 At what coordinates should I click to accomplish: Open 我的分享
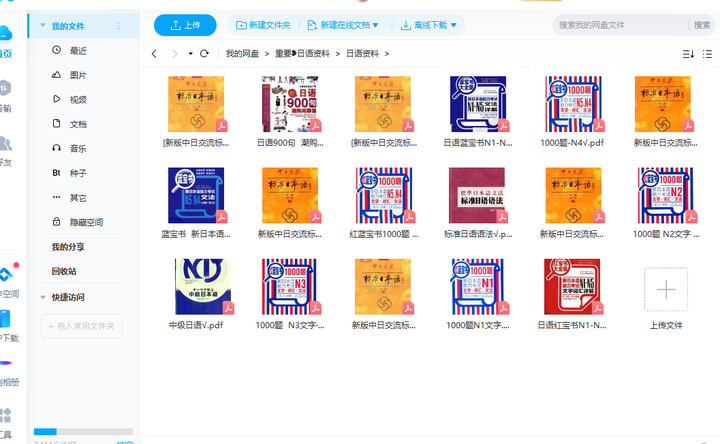pos(68,247)
